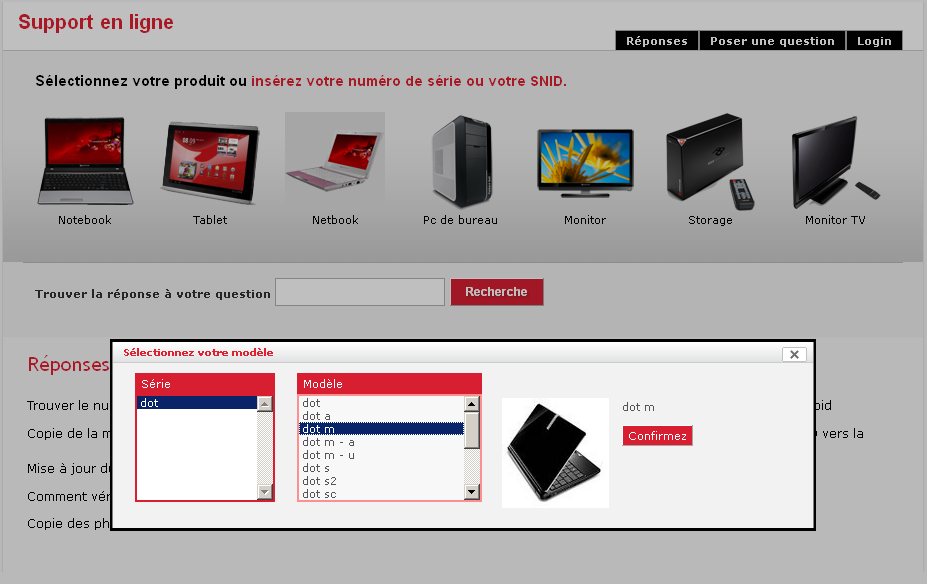
Task: Select the Notebook product image
Action: 85,161
